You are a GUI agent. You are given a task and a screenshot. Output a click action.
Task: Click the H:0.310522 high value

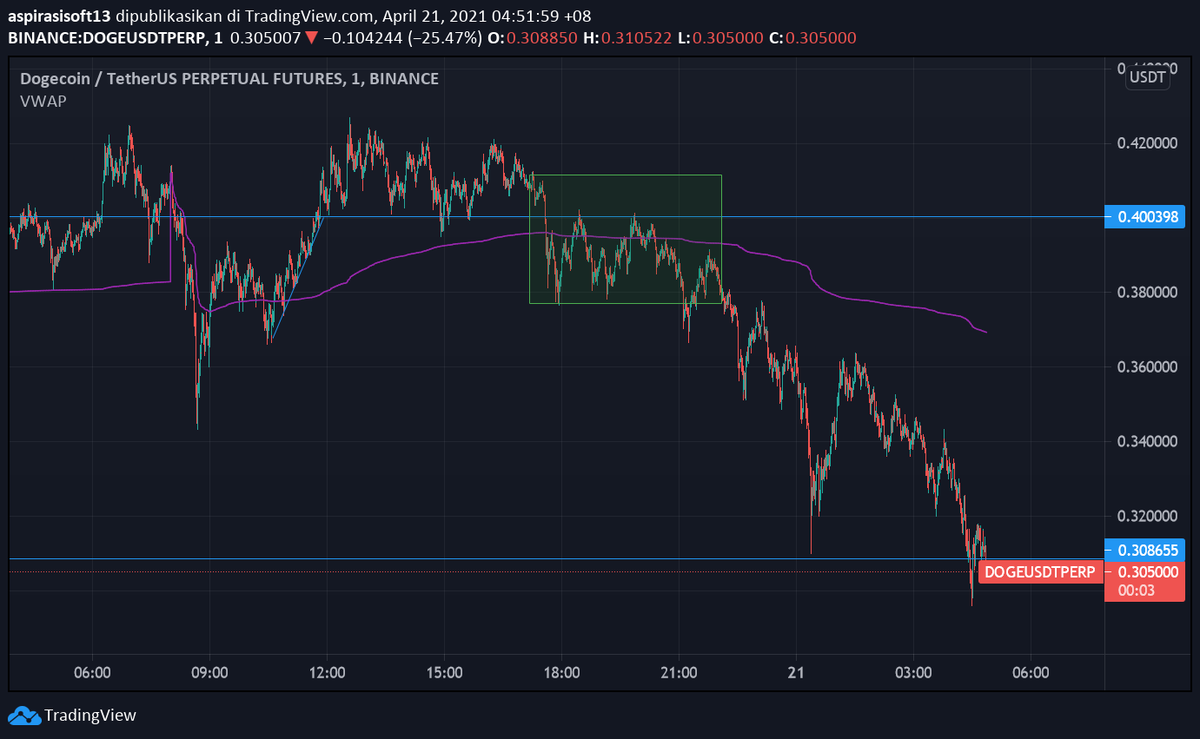629,38
